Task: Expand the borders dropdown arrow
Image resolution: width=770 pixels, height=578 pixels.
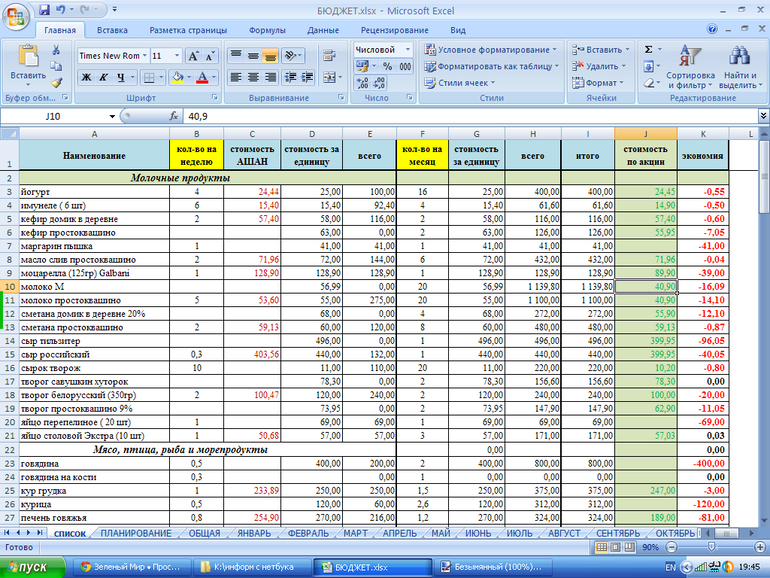Action: pos(160,77)
